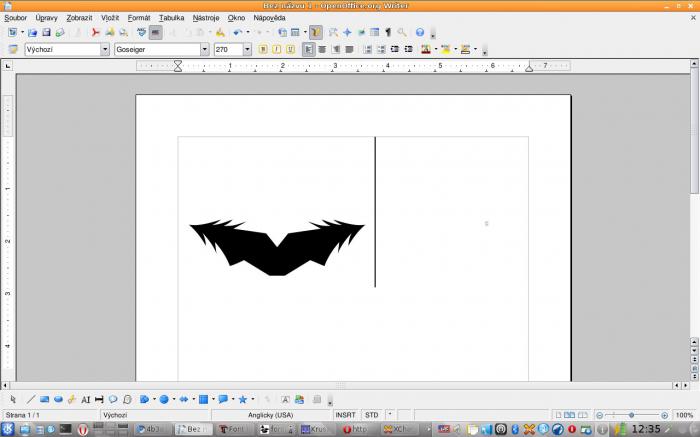The image size is (700, 437).
Task: Click the Flowcharts blue square icon
Action: coord(203,400)
